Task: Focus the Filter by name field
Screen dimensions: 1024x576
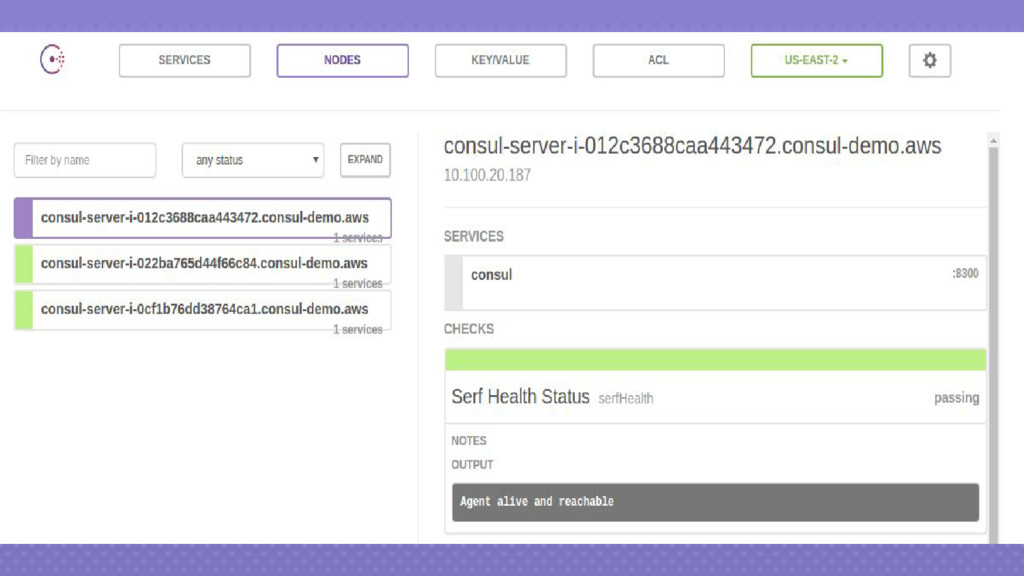Action: pos(85,160)
